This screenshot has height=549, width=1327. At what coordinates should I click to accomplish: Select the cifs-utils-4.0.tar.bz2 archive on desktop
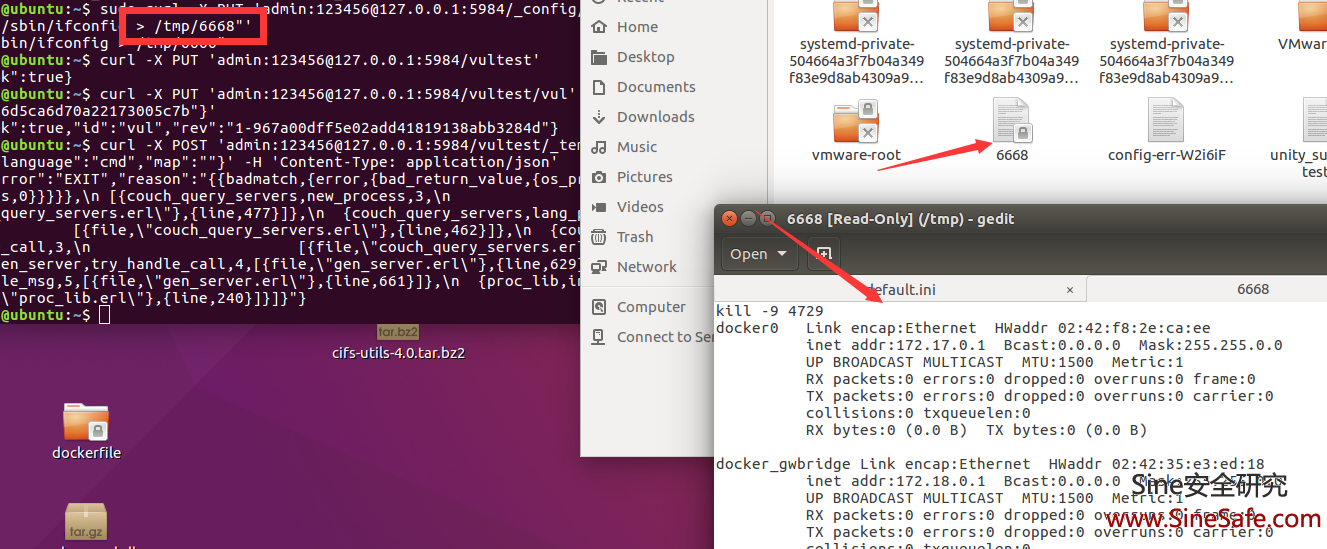pos(397,341)
